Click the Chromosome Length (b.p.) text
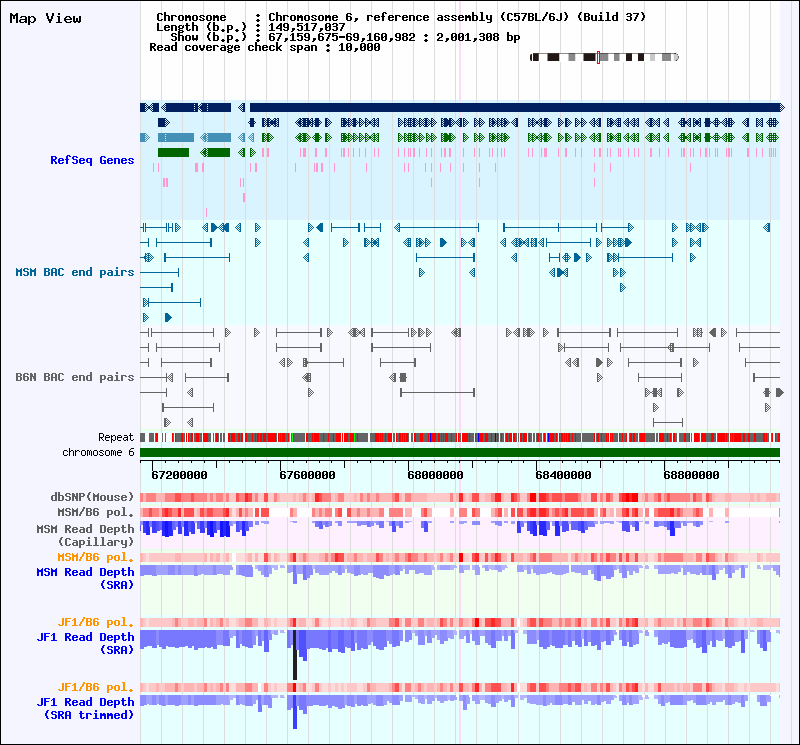 [x=251, y=28]
